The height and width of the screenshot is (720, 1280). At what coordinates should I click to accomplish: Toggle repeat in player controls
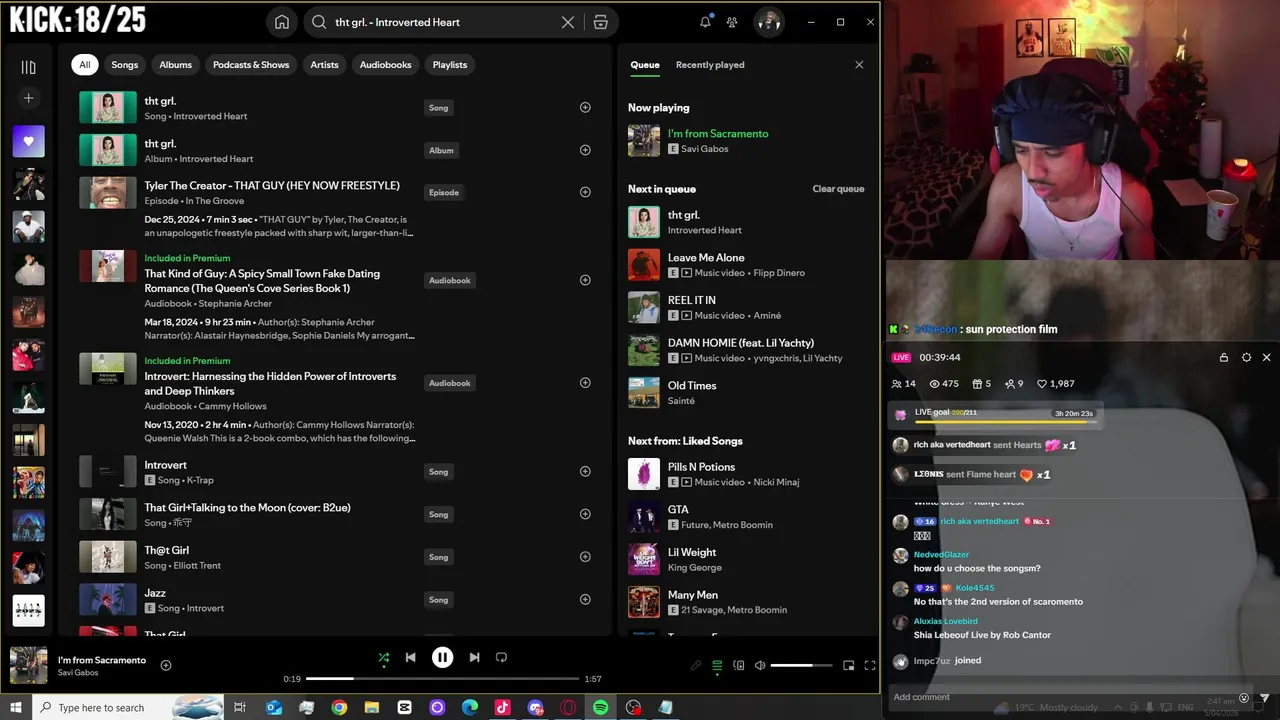[502, 657]
